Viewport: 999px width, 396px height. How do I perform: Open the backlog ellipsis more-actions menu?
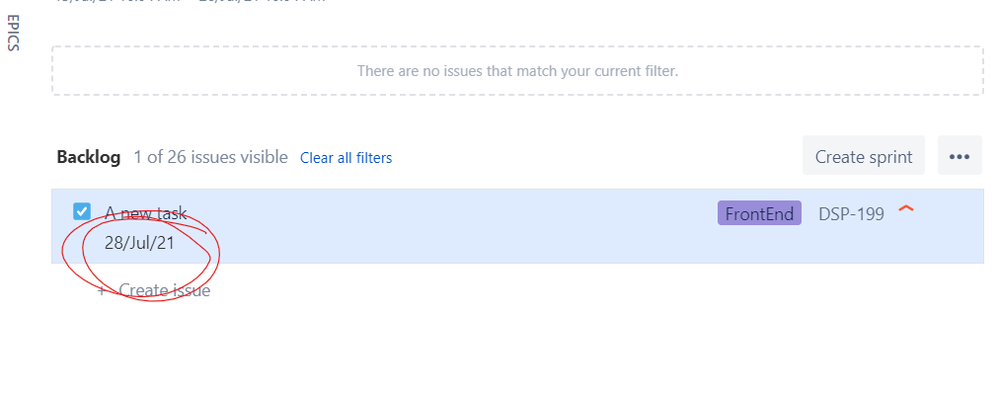959,155
